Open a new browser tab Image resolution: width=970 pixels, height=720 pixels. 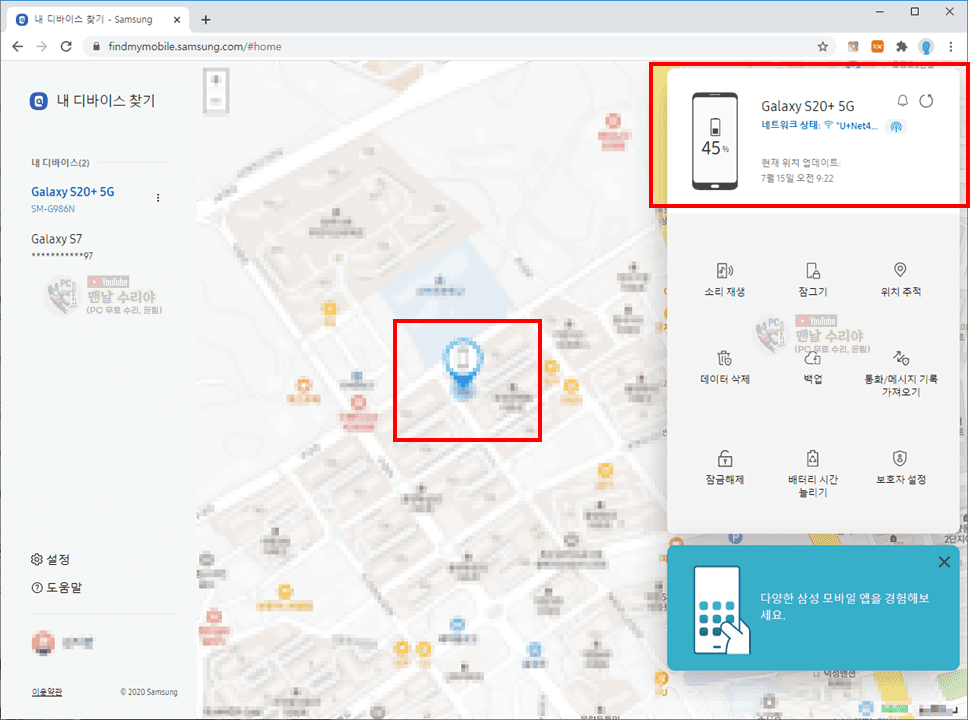pos(206,20)
